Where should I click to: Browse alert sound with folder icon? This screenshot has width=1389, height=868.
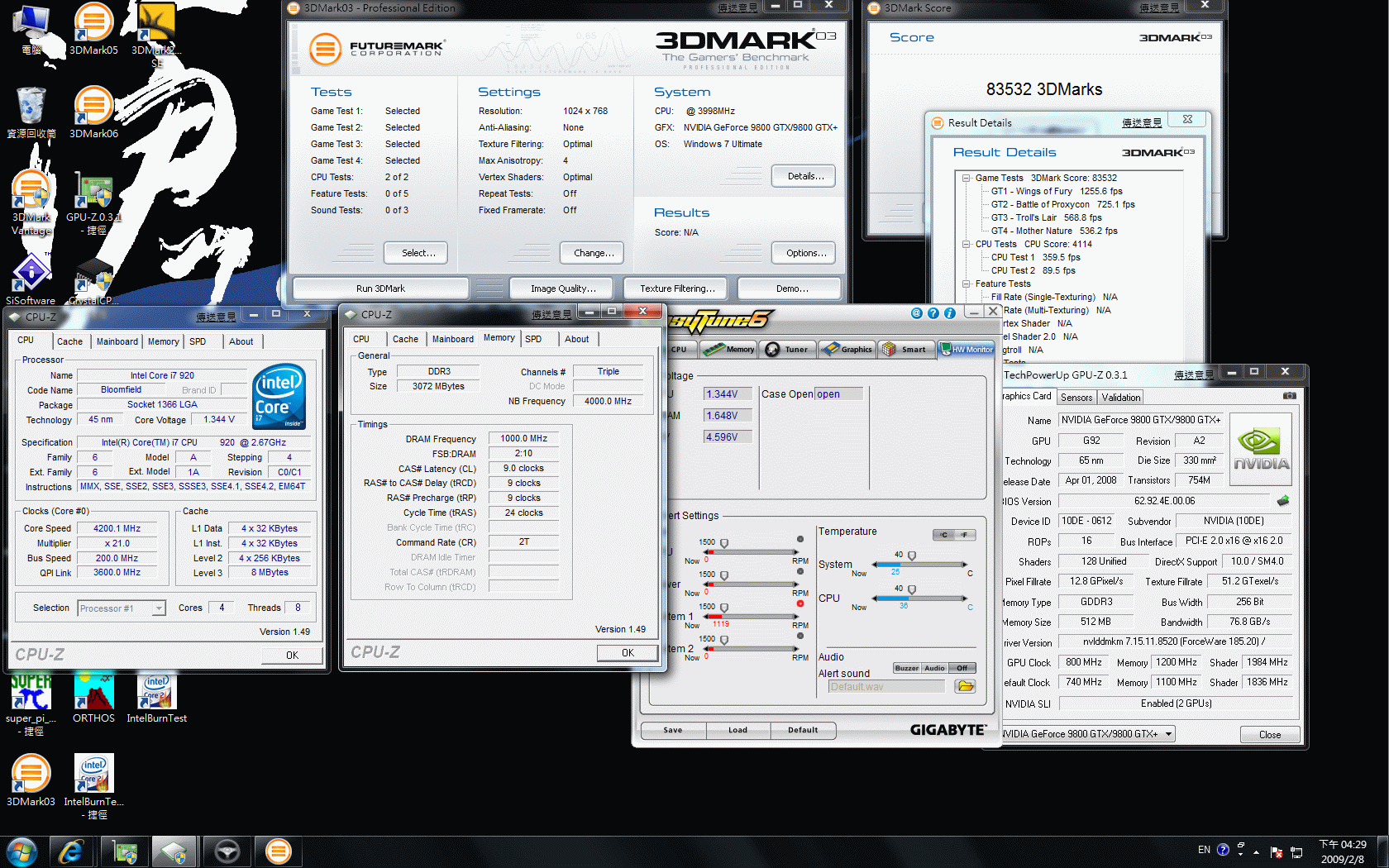pyautogui.click(x=965, y=686)
